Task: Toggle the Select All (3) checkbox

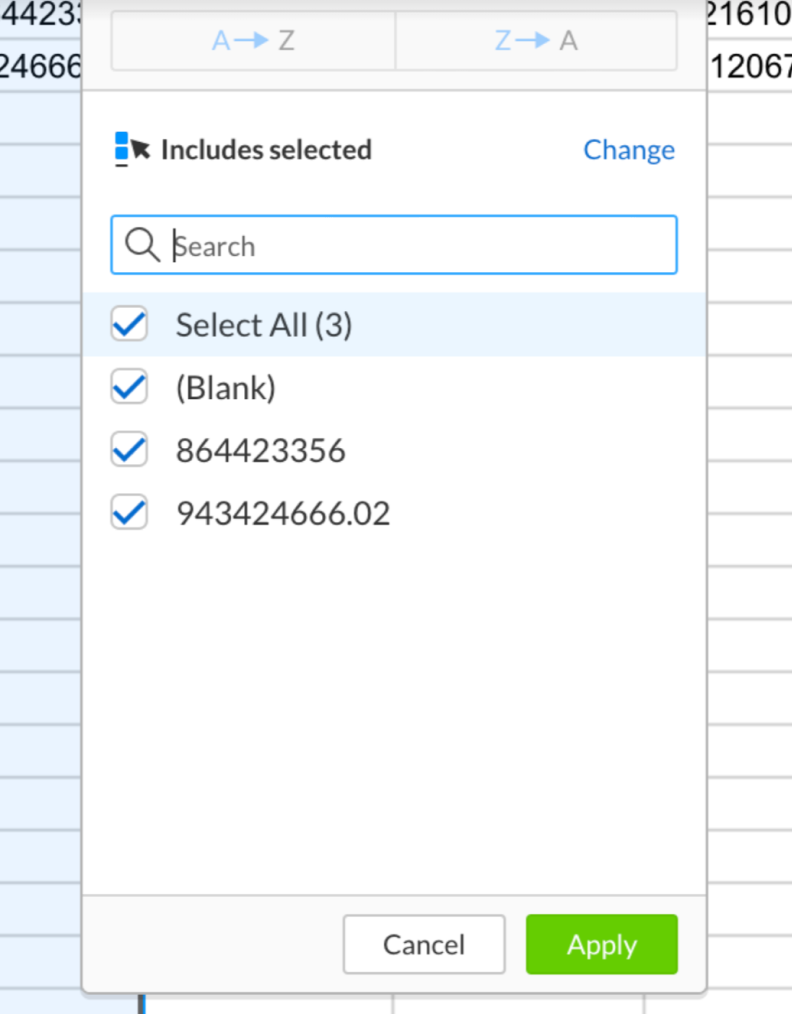Action: 129,324
